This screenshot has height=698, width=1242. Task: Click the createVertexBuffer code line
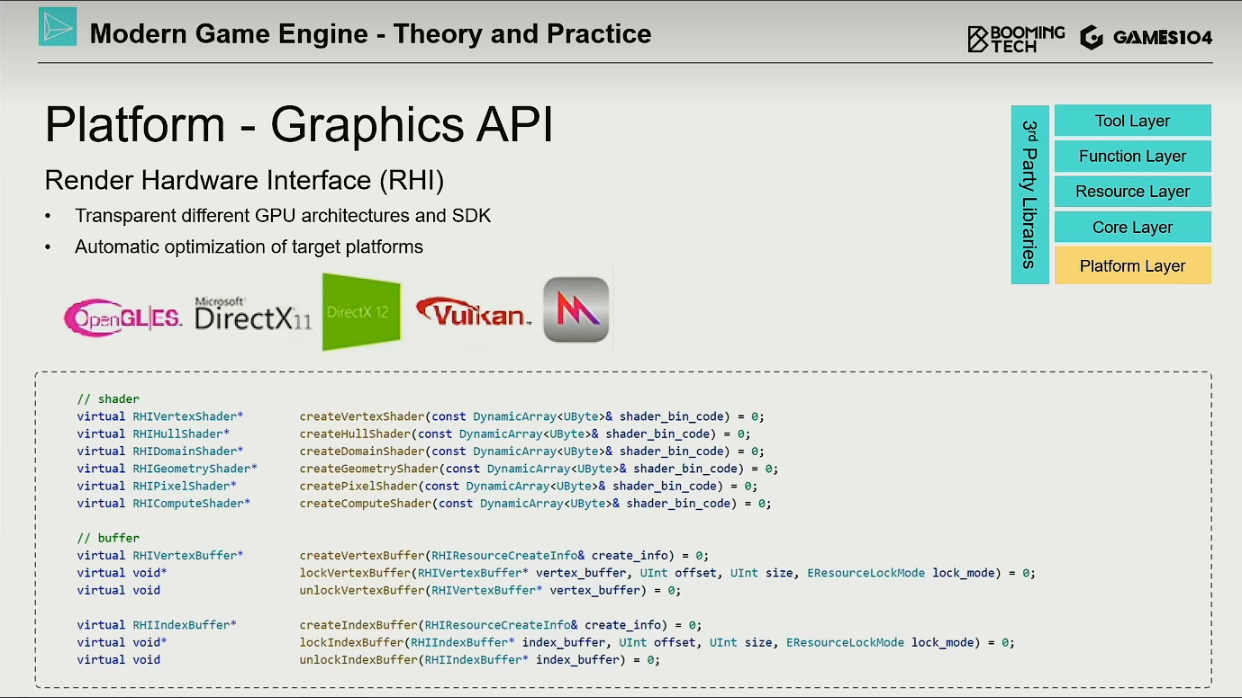pyautogui.click(x=392, y=555)
